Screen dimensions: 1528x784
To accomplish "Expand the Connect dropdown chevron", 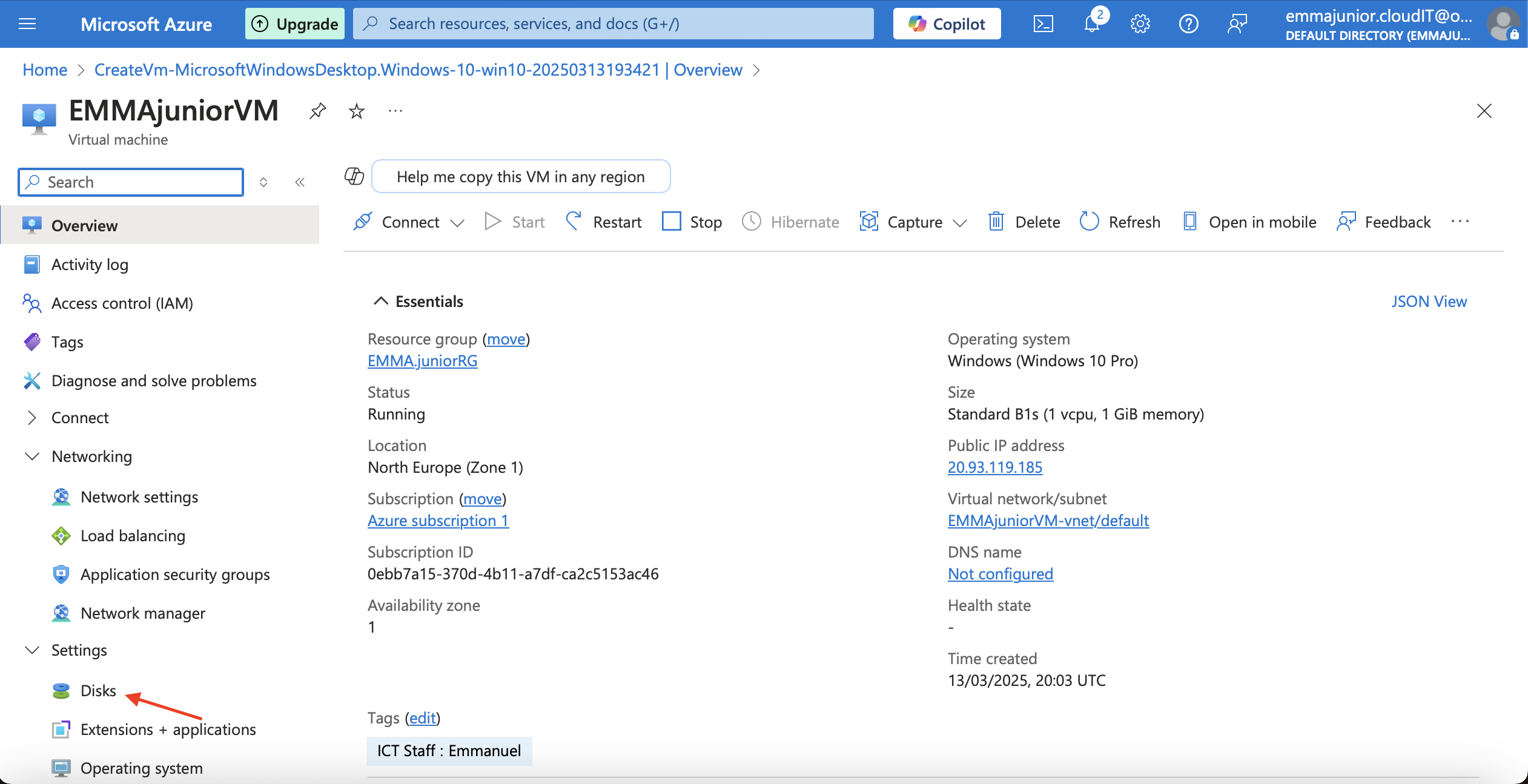I will 458,223.
